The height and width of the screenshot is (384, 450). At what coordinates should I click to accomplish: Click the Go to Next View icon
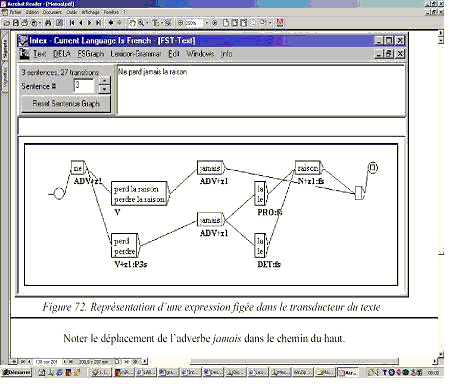[119, 23]
